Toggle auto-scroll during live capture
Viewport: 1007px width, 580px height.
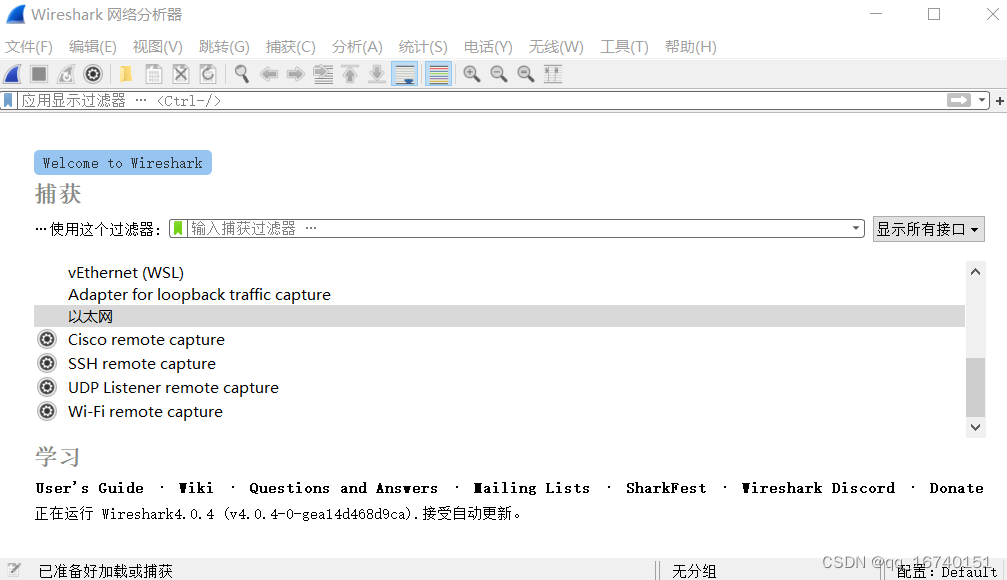pos(405,75)
